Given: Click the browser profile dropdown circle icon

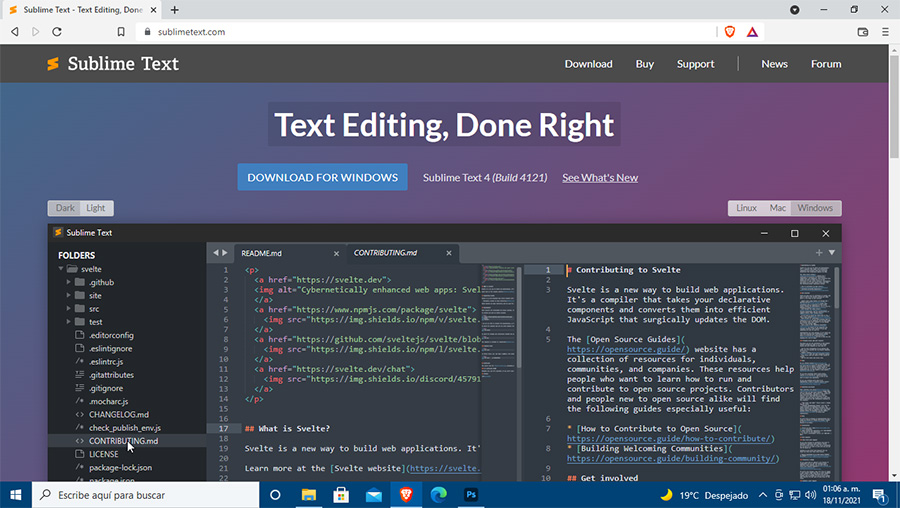Looking at the screenshot, I should point(794,10).
